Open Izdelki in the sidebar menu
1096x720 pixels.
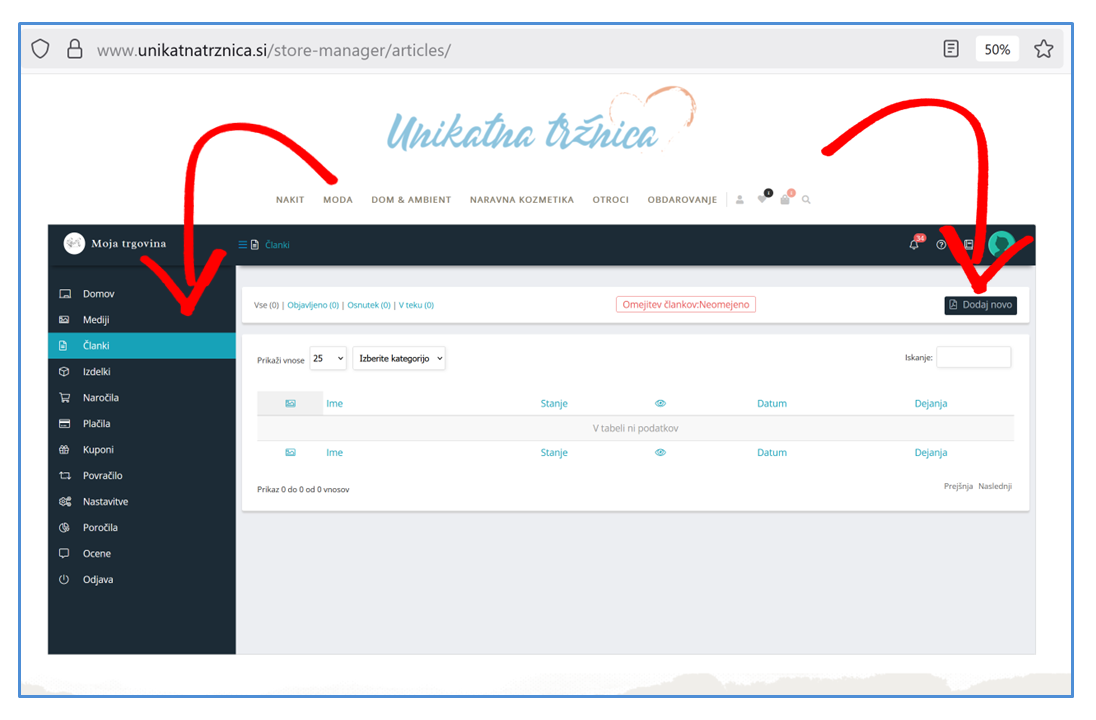click(x=96, y=372)
